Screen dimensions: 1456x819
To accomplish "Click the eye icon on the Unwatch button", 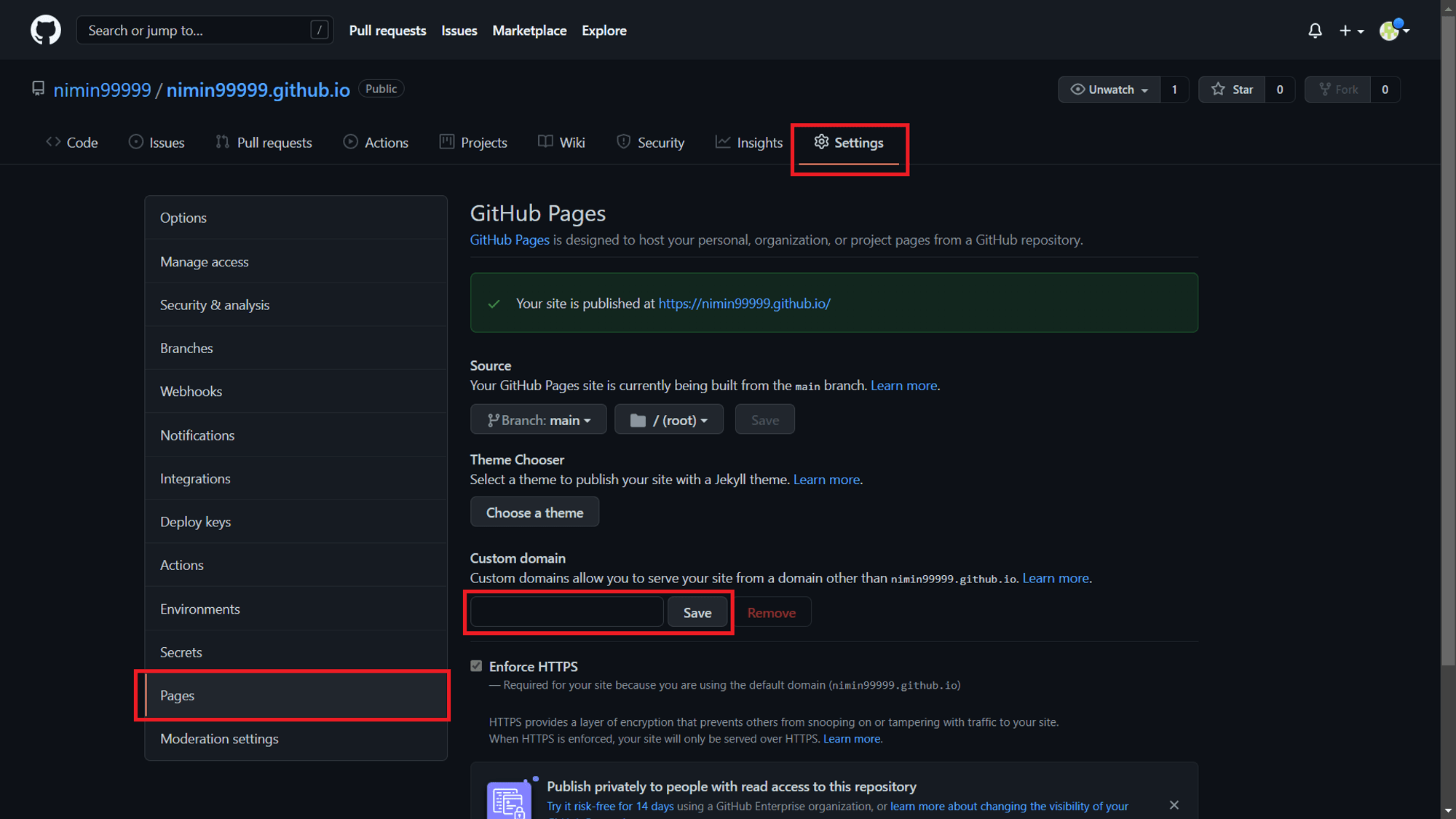I will point(1077,90).
